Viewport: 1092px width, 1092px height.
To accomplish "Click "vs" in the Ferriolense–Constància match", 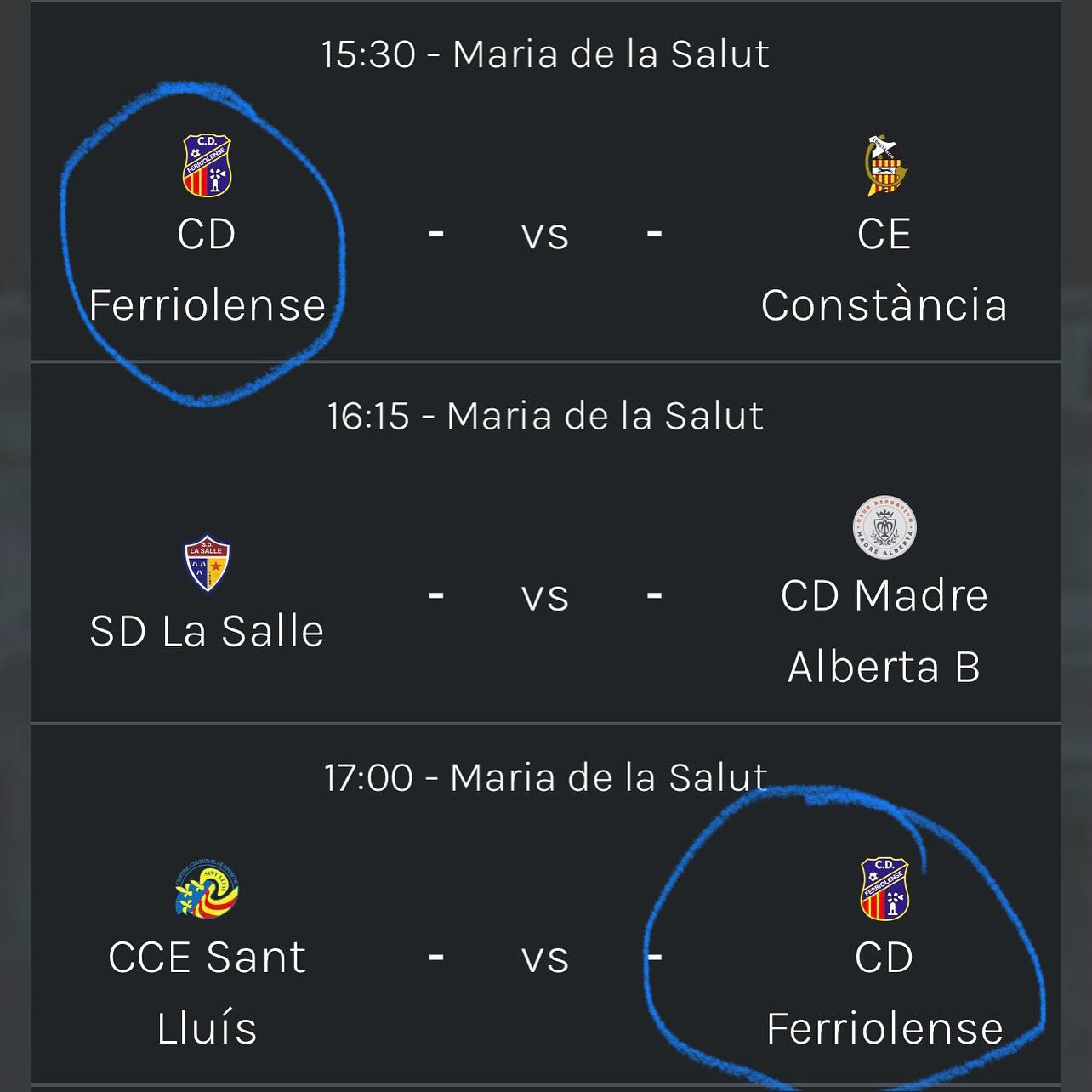I will [545, 235].
